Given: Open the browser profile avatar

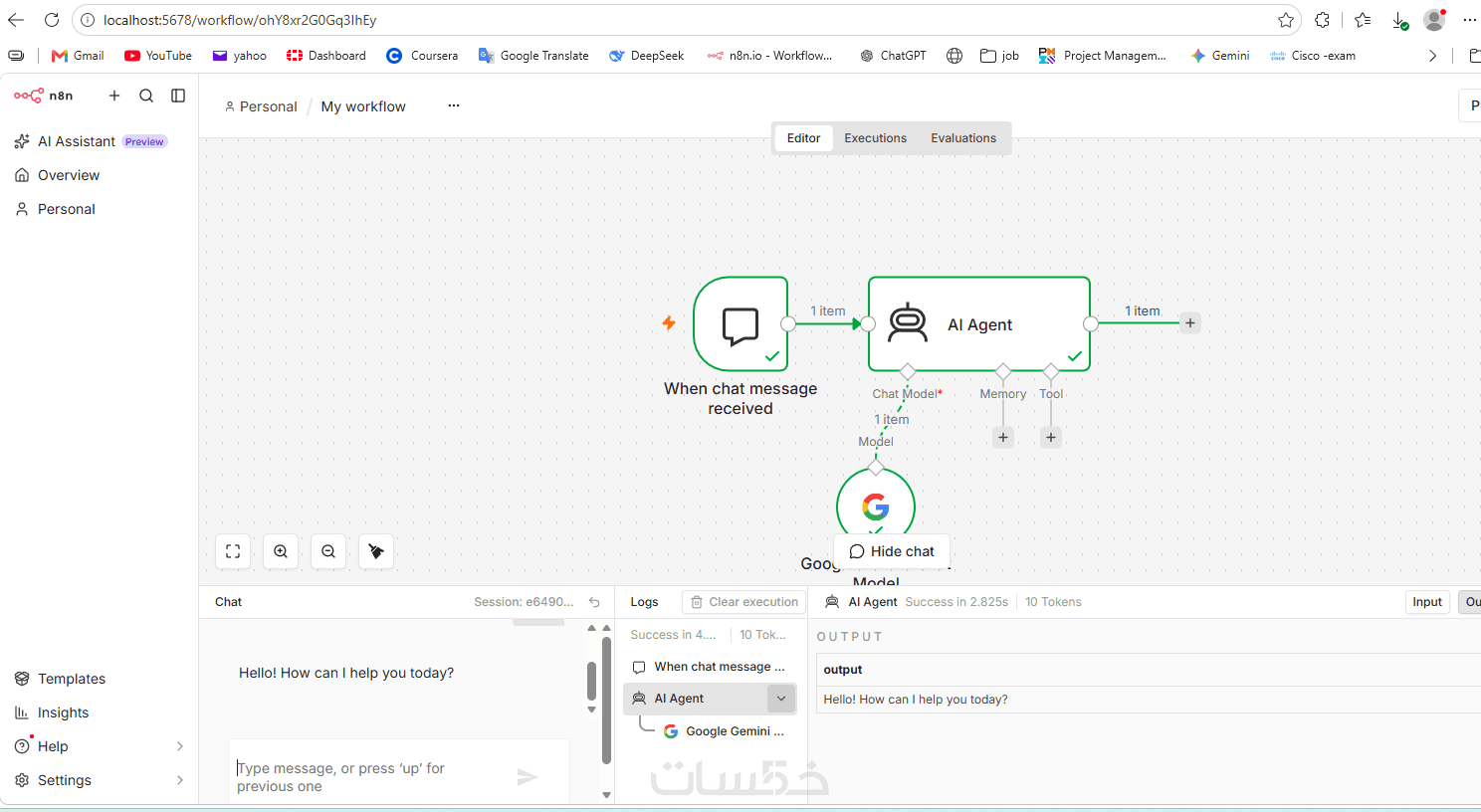Looking at the screenshot, I should coord(1434,20).
